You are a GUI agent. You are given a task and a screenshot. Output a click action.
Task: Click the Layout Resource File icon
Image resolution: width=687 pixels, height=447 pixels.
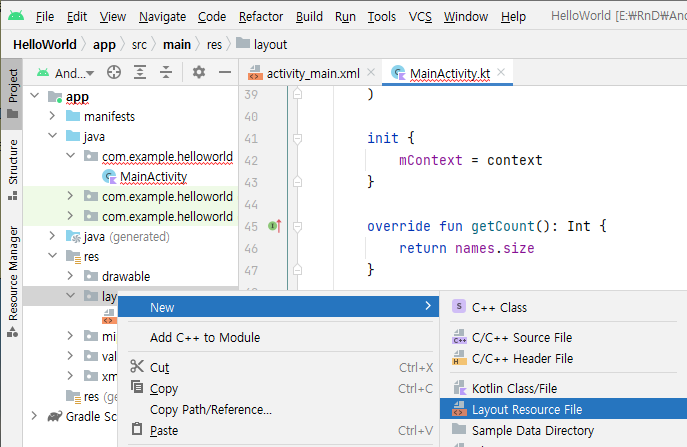coord(459,409)
